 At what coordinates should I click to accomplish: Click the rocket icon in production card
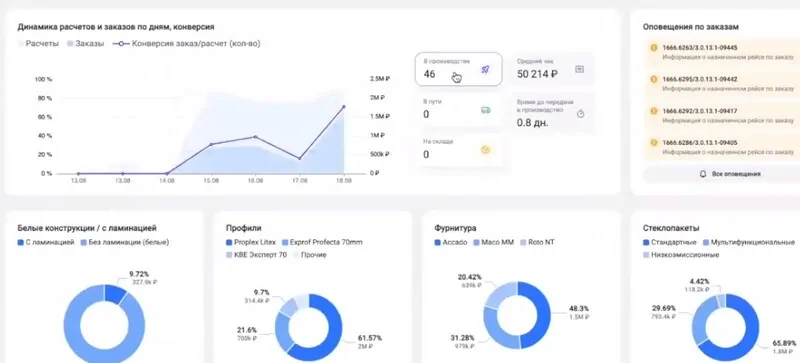pos(485,69)
